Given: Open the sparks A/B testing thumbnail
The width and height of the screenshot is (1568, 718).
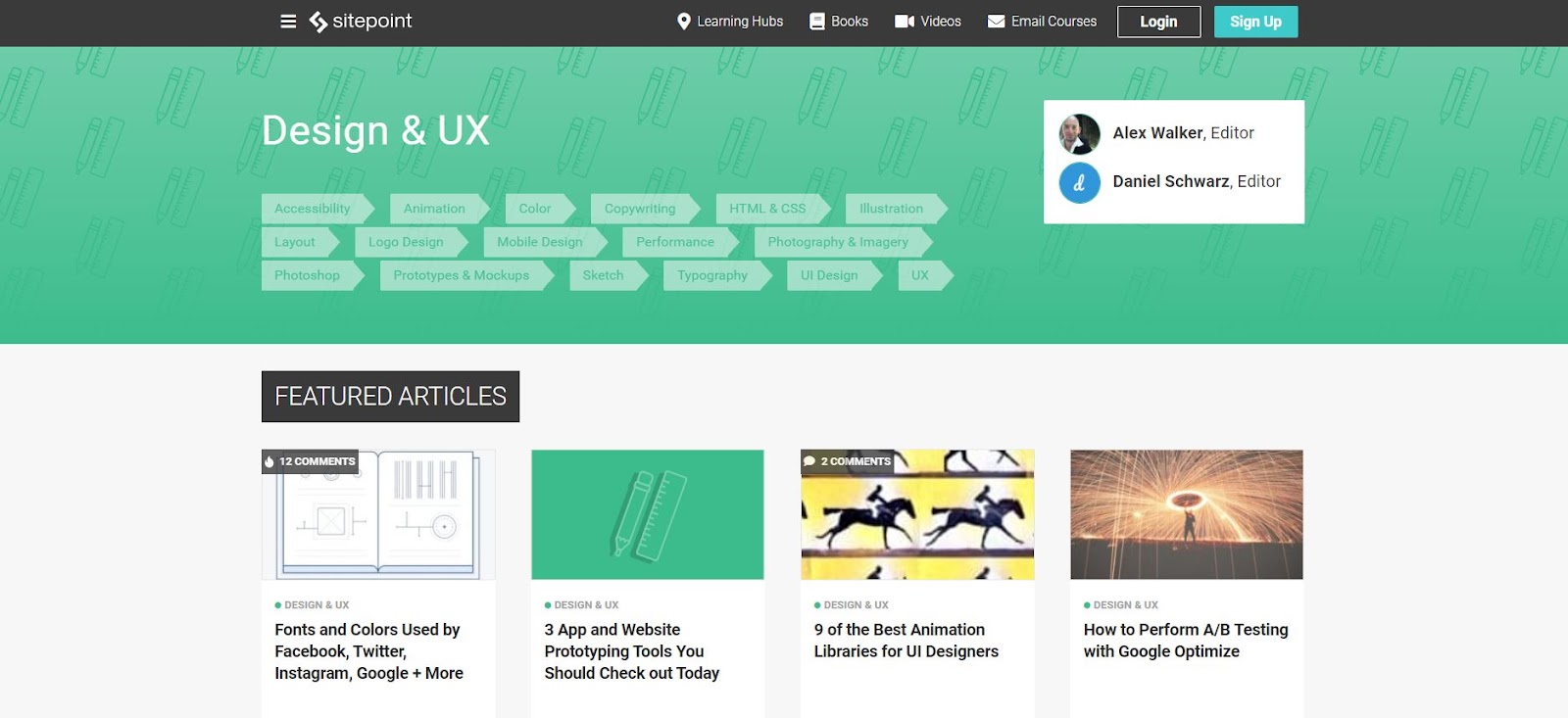Looking at the screenshot, I should pyautogui.click(x=1187, y=514).
